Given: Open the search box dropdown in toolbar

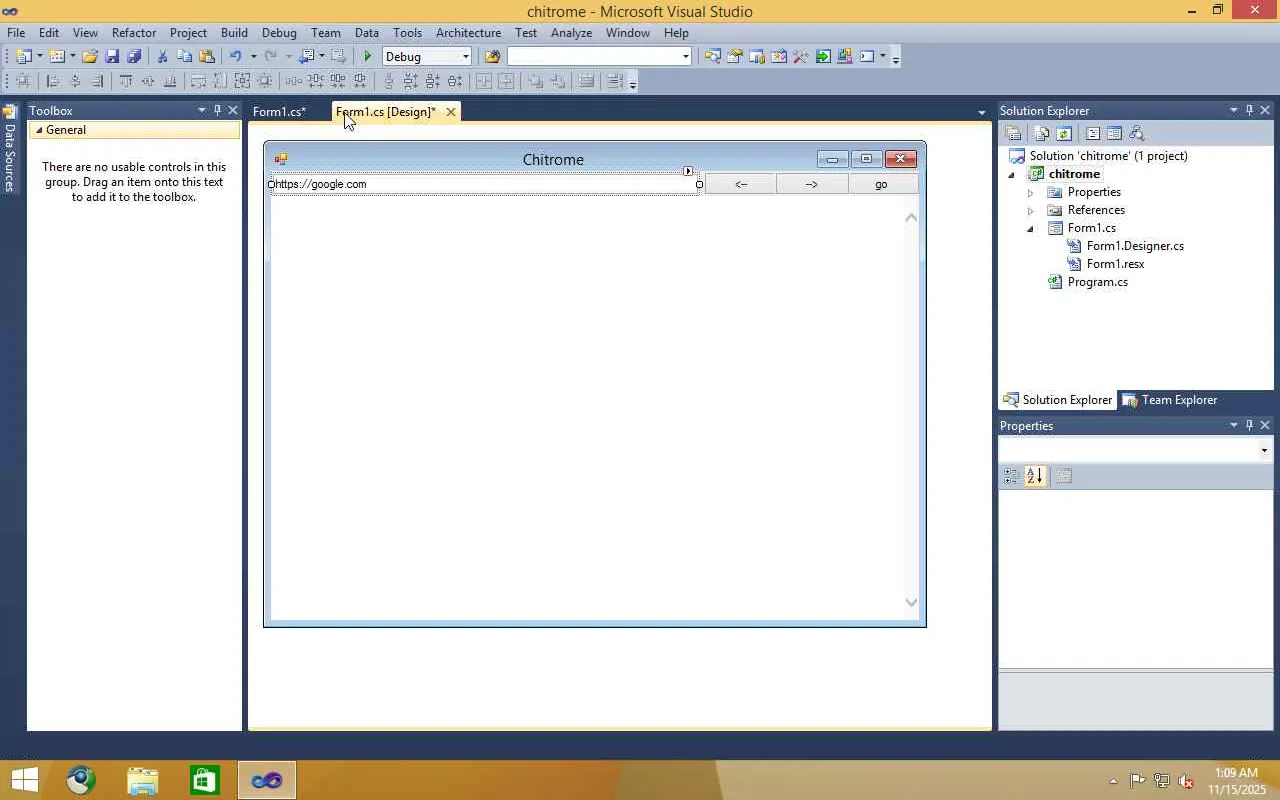Looking at the screenshot, I should coord(685,57).
